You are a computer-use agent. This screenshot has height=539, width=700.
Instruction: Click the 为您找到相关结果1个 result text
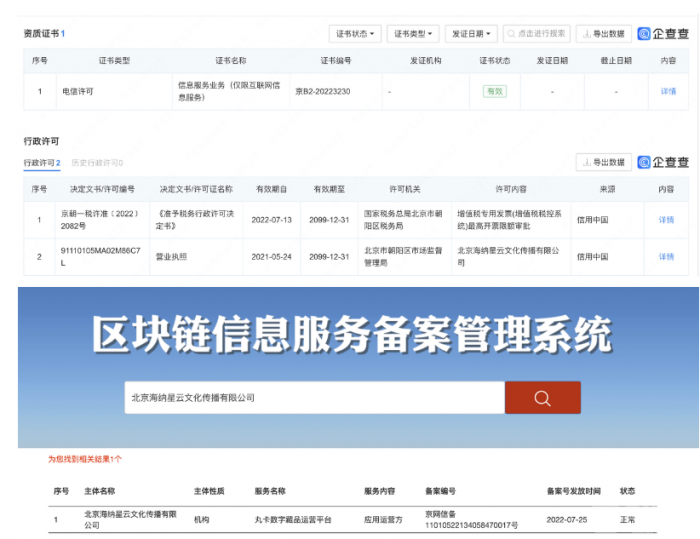click(85, 459)
